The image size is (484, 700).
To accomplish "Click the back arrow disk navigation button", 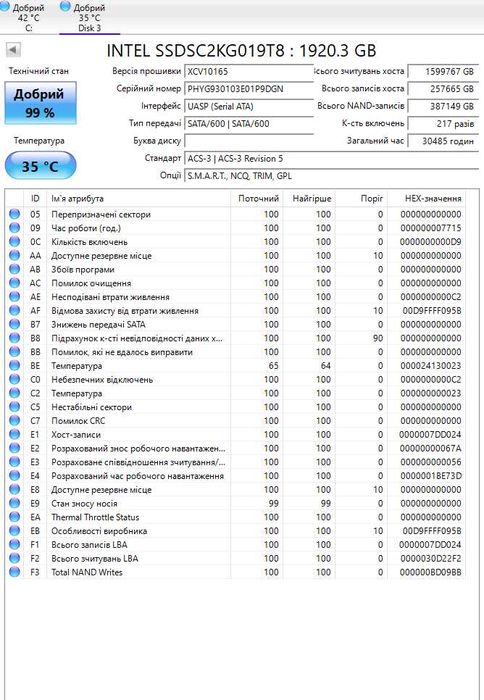I will tap(13, 50).
